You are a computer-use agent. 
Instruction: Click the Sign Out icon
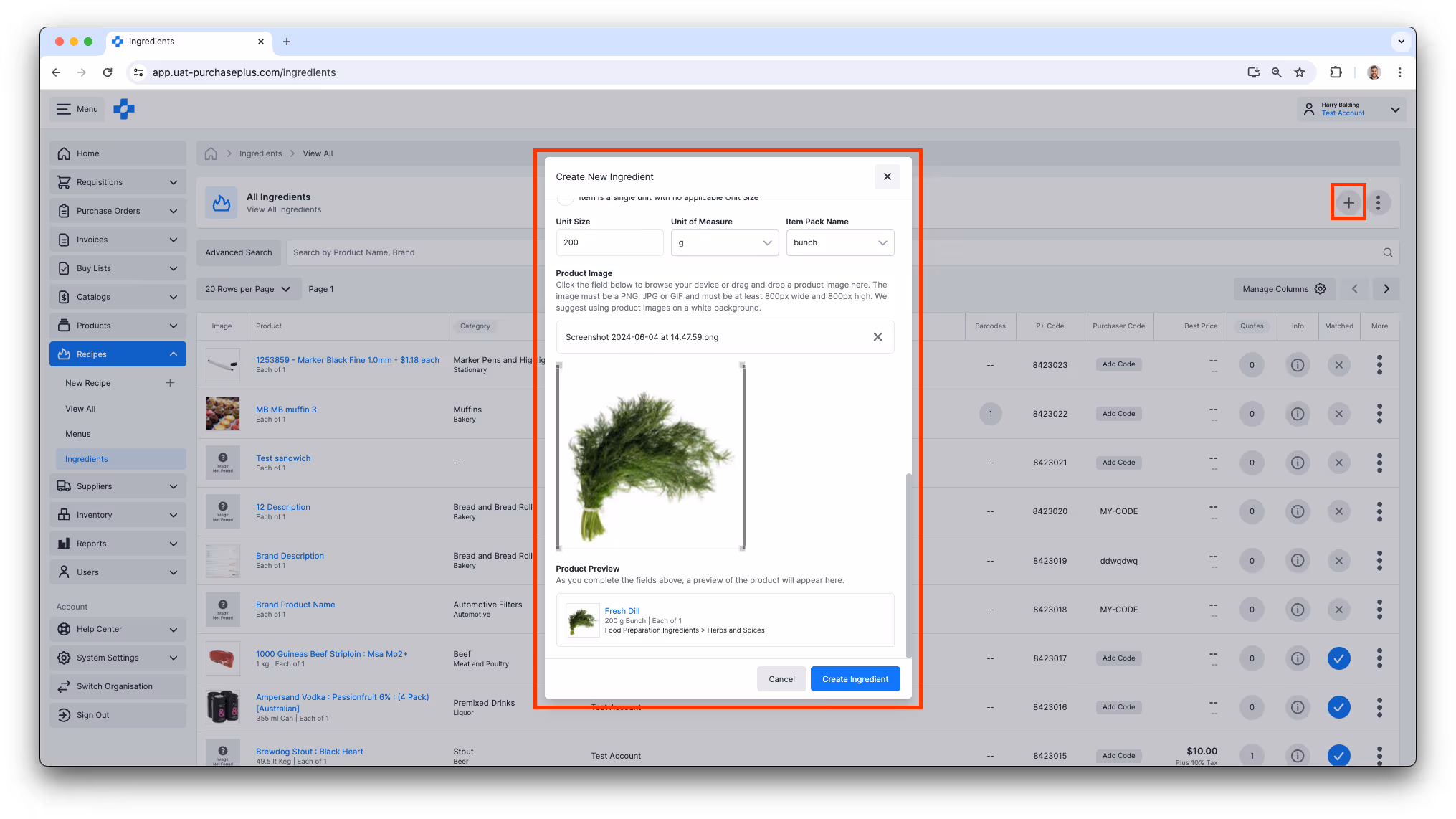tap(64, 714)
